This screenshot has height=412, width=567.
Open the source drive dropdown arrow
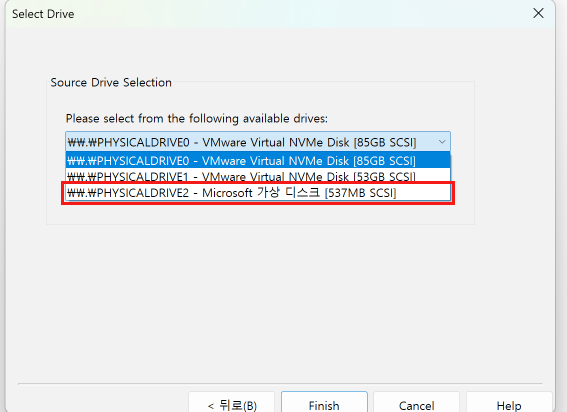[442, 142]
